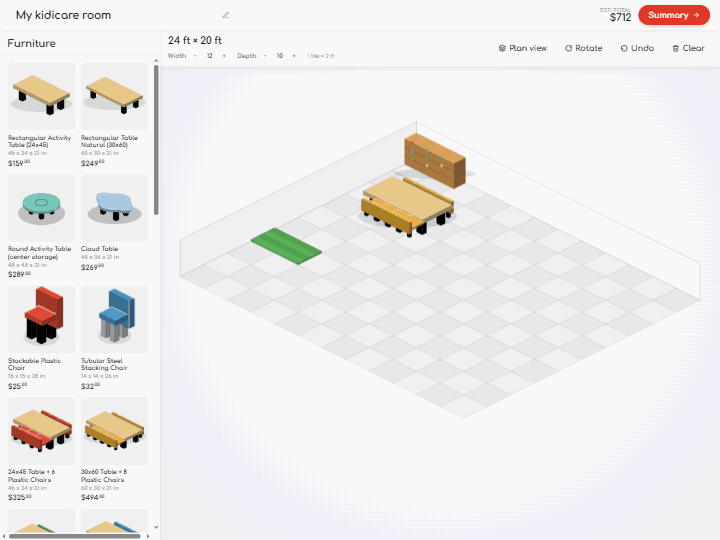
Task: Click the $249 price label
Action: 93,163
